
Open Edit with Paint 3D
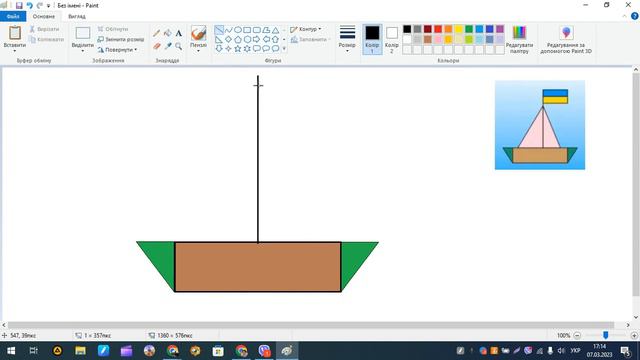pyautogui.click(x=566, y=40)
